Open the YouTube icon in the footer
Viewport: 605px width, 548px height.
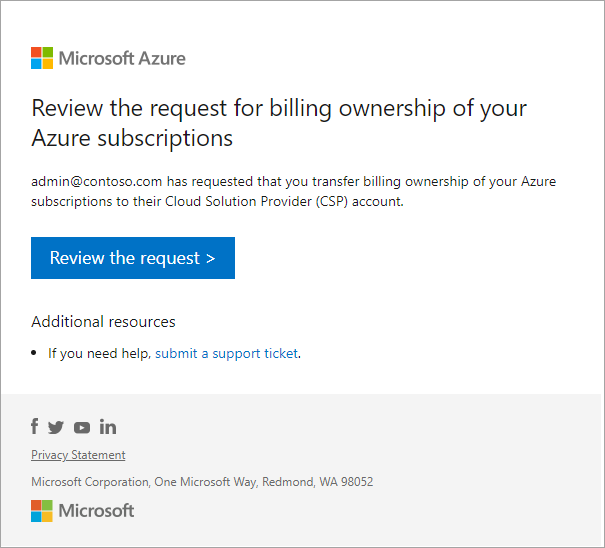pyautogui.click(x=82, y=428)
